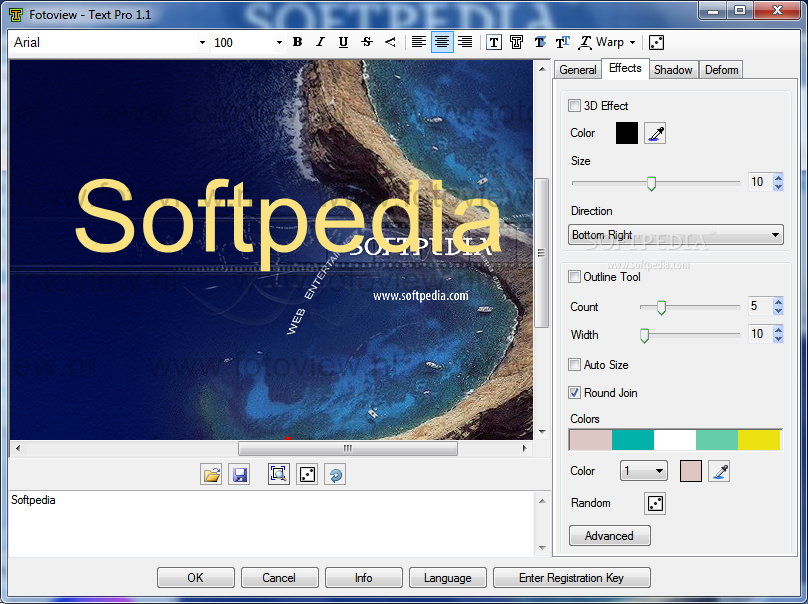Click the zoom to fit magnifier icon

point(278,475)
